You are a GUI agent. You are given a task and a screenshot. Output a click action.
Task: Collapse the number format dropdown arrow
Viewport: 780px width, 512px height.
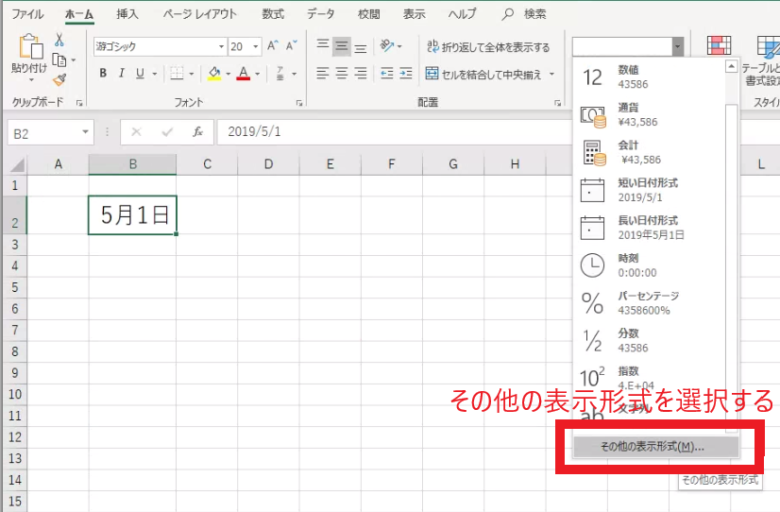tap(678, 47)
